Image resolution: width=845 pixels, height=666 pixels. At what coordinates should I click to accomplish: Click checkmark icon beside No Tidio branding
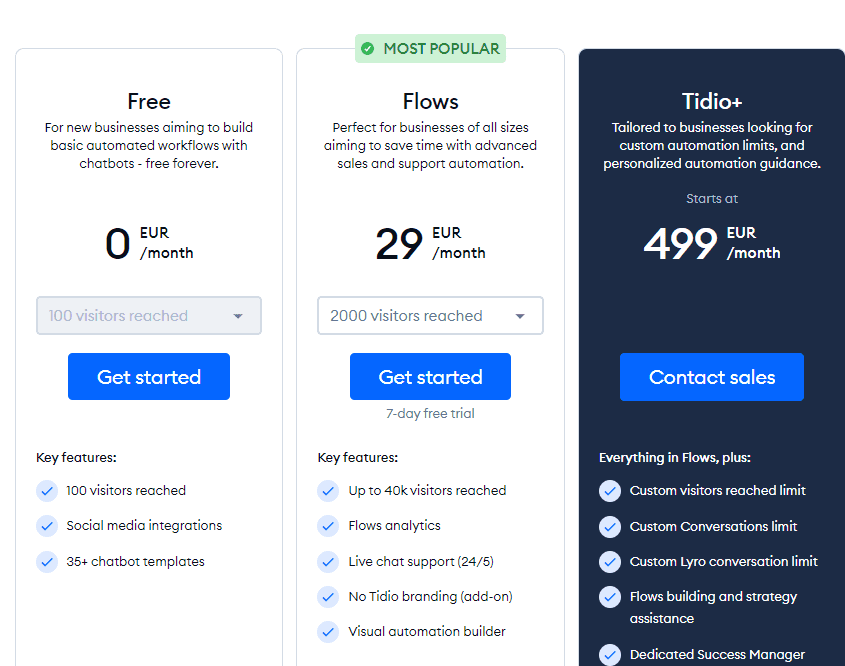click(x=328, y=597)
